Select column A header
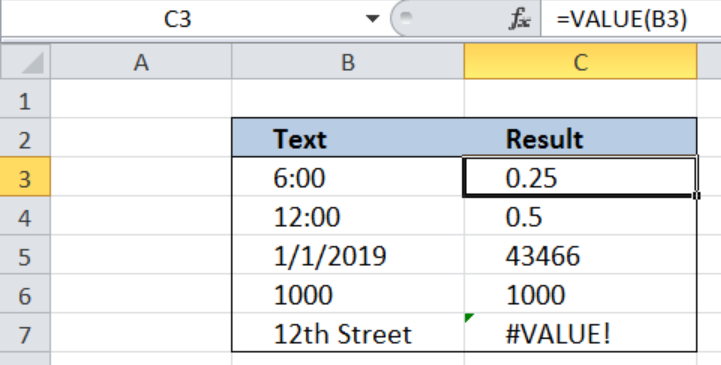Screen dimensions: 721x365 [x=141, y=62]
